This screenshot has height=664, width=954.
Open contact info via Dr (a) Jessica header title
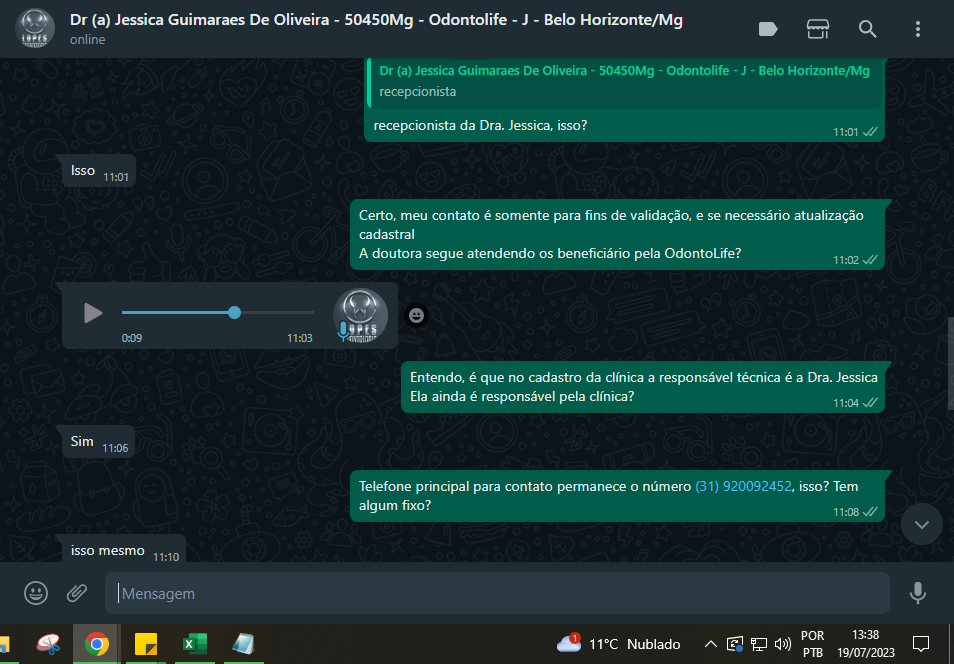coord(376,20)
